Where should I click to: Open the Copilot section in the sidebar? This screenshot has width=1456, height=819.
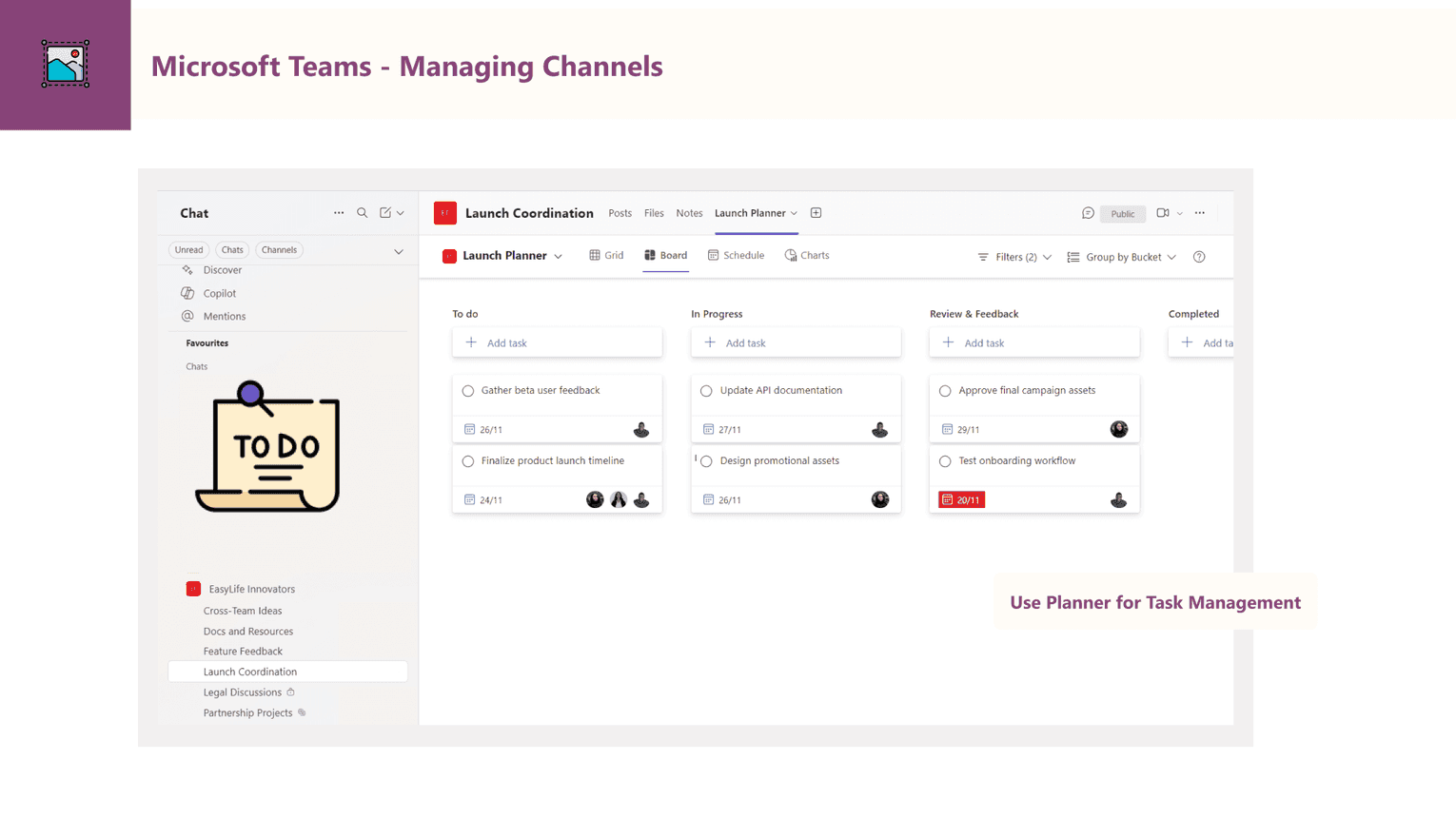[219, 293]
